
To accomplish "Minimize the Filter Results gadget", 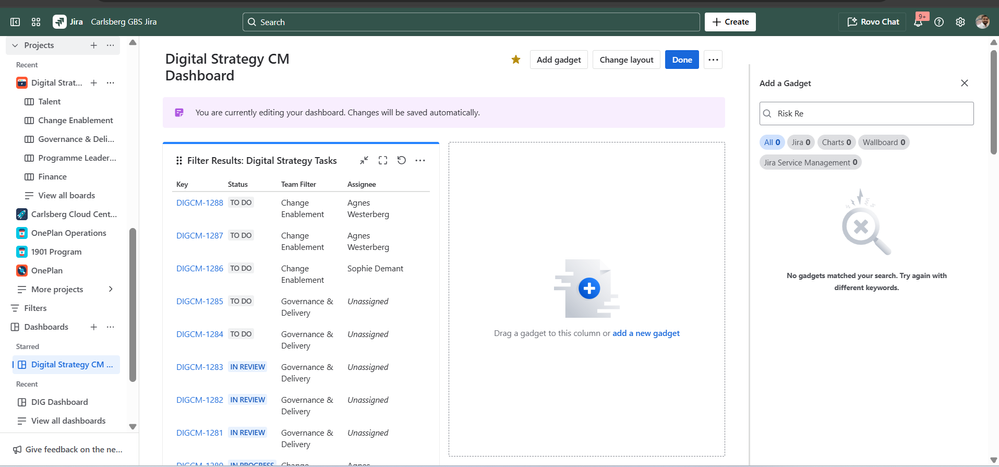I will 364,160.
